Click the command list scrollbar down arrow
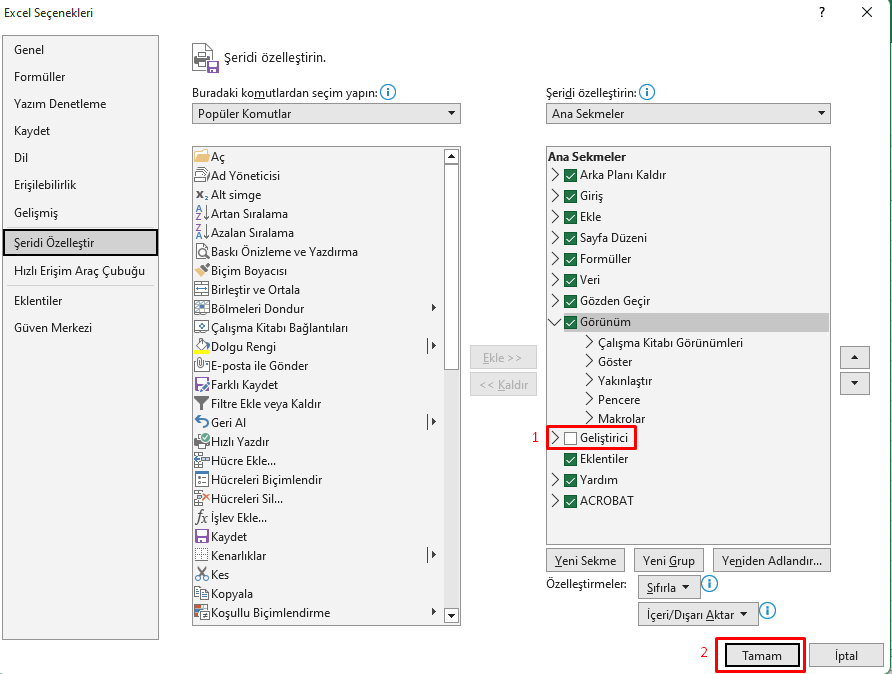Viewport: 892px width, 674px height. pos(451,615)
